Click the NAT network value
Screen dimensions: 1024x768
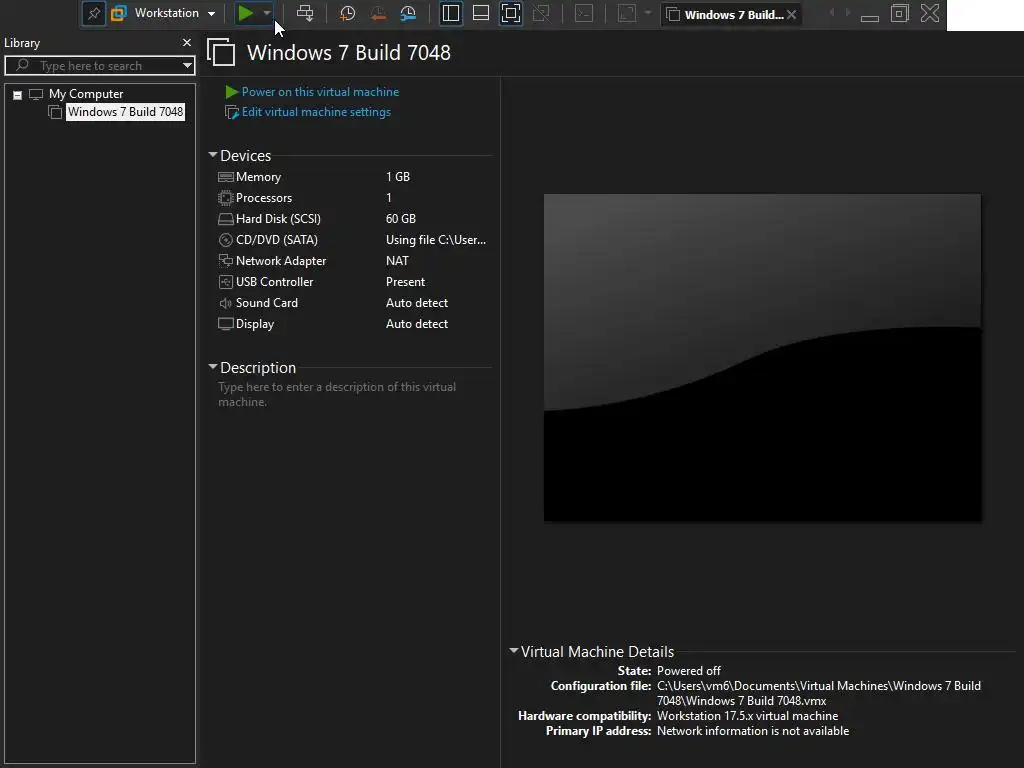pos(397,261)
